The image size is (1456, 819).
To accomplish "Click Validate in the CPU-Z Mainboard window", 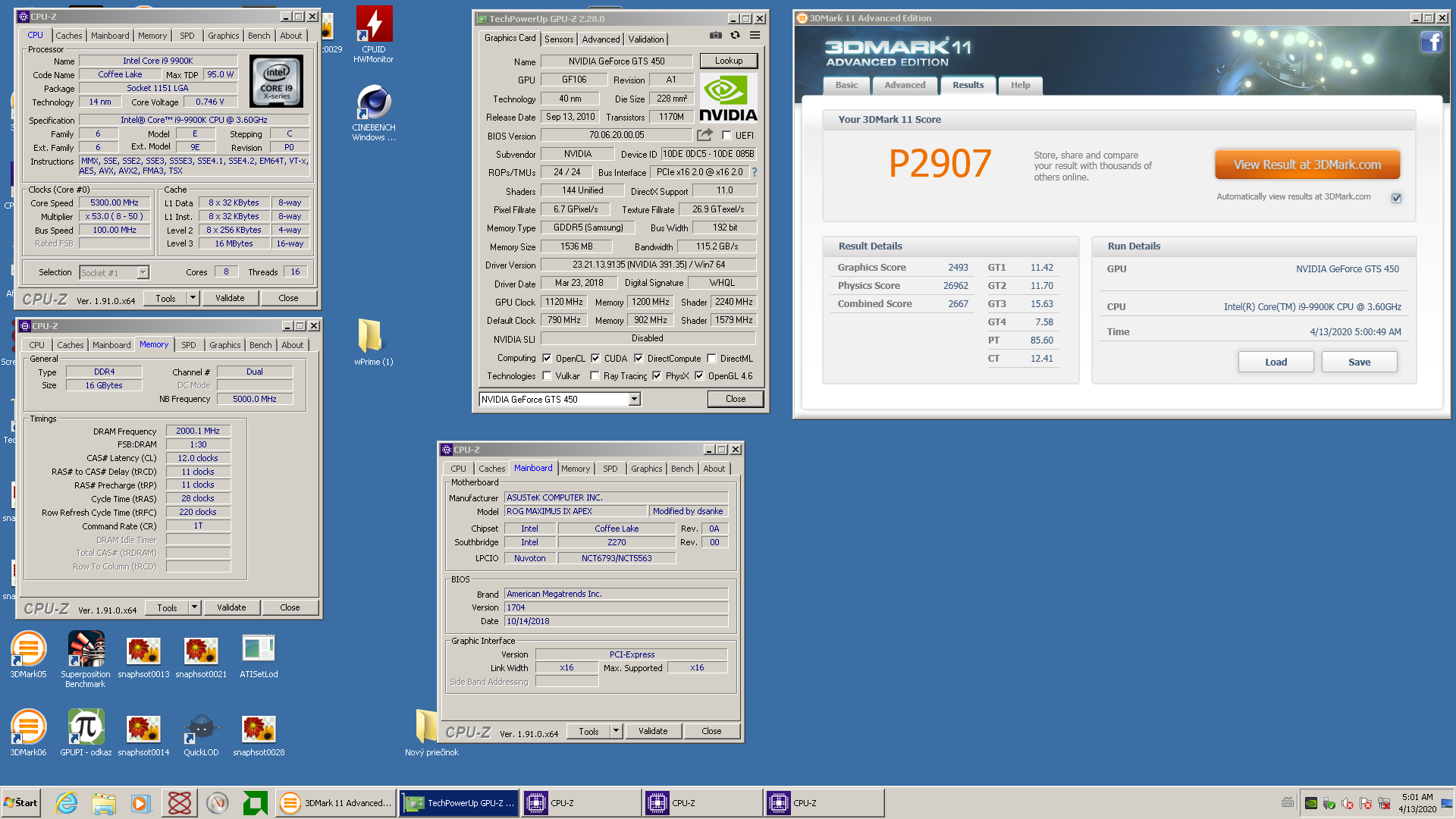I will pyautogui.click(x=653, y=731).
